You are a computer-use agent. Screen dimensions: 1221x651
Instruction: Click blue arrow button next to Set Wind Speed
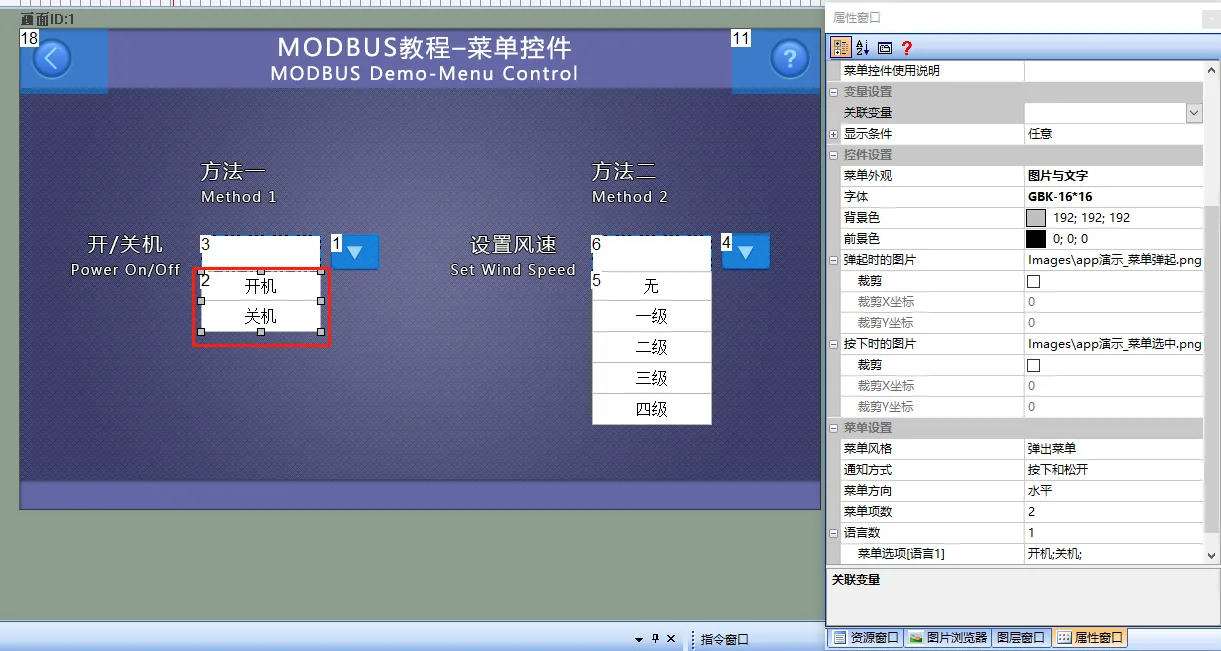745,252
